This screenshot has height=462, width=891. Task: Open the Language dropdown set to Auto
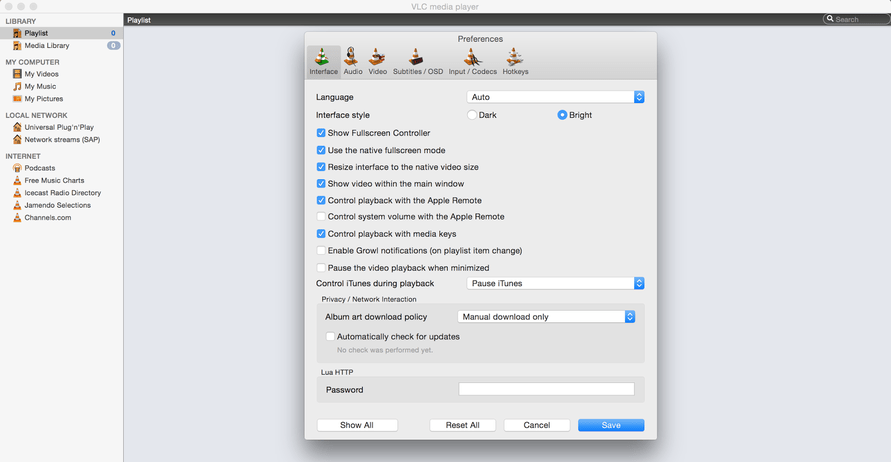coord(555,97)
